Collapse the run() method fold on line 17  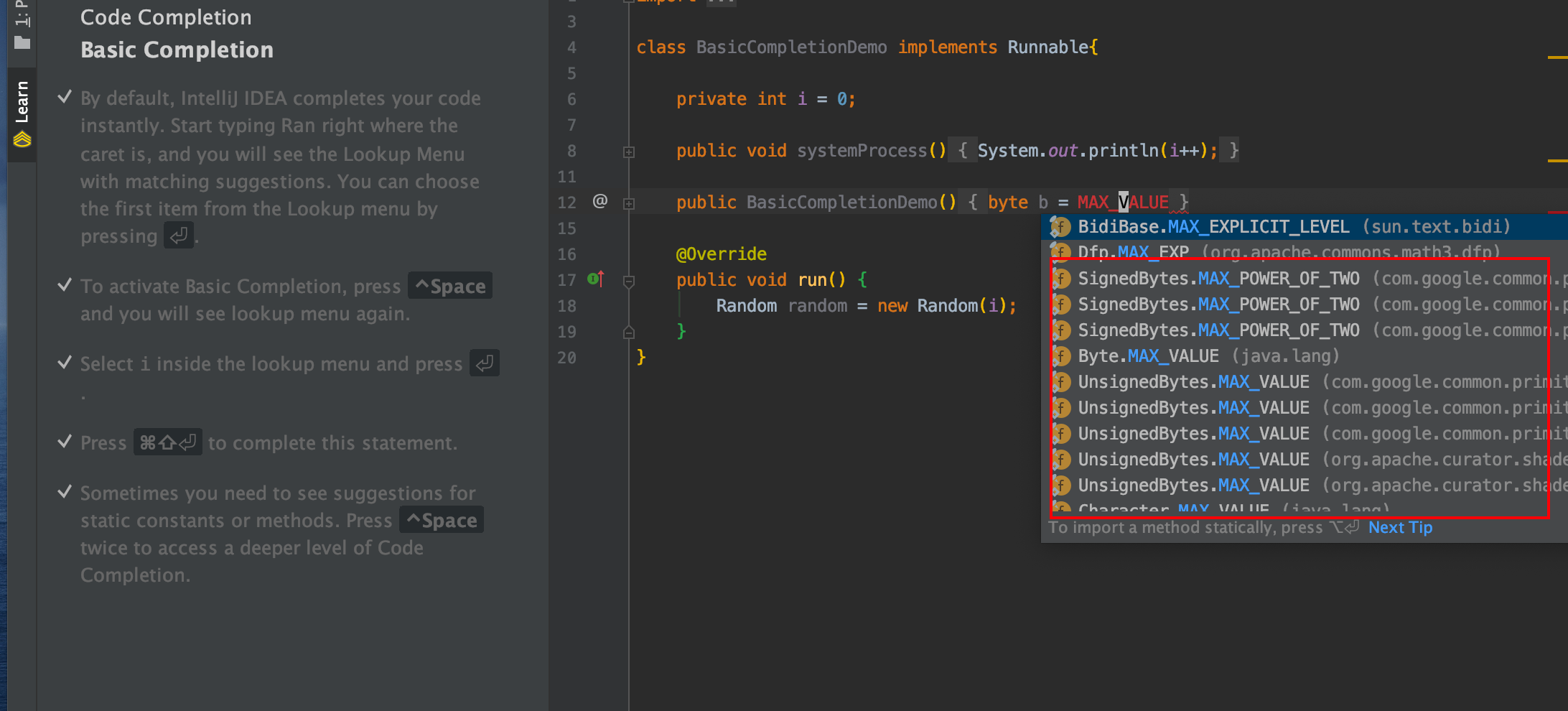[629, 281]
